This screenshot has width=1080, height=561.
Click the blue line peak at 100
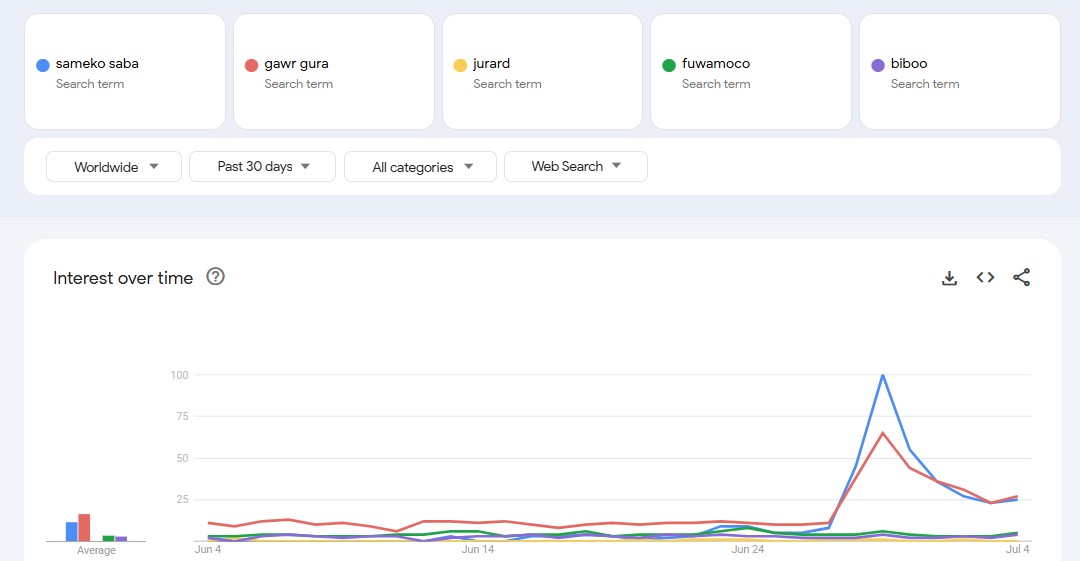click(x=882, y=375)
